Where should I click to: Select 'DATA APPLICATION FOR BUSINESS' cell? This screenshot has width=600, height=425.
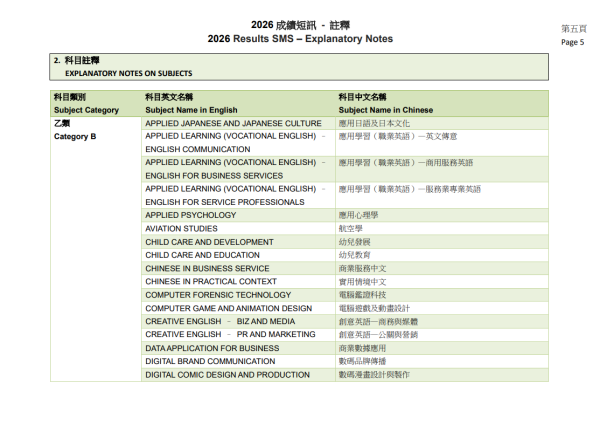coord(238,348)
